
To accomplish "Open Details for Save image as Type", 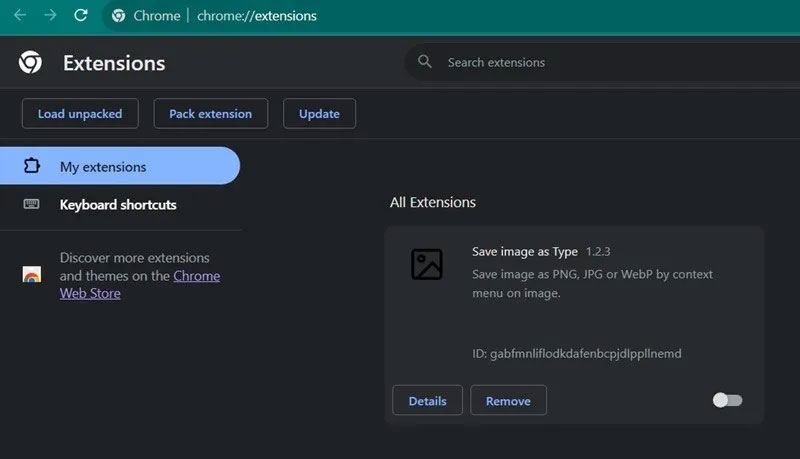I will (x=427, y=400).
